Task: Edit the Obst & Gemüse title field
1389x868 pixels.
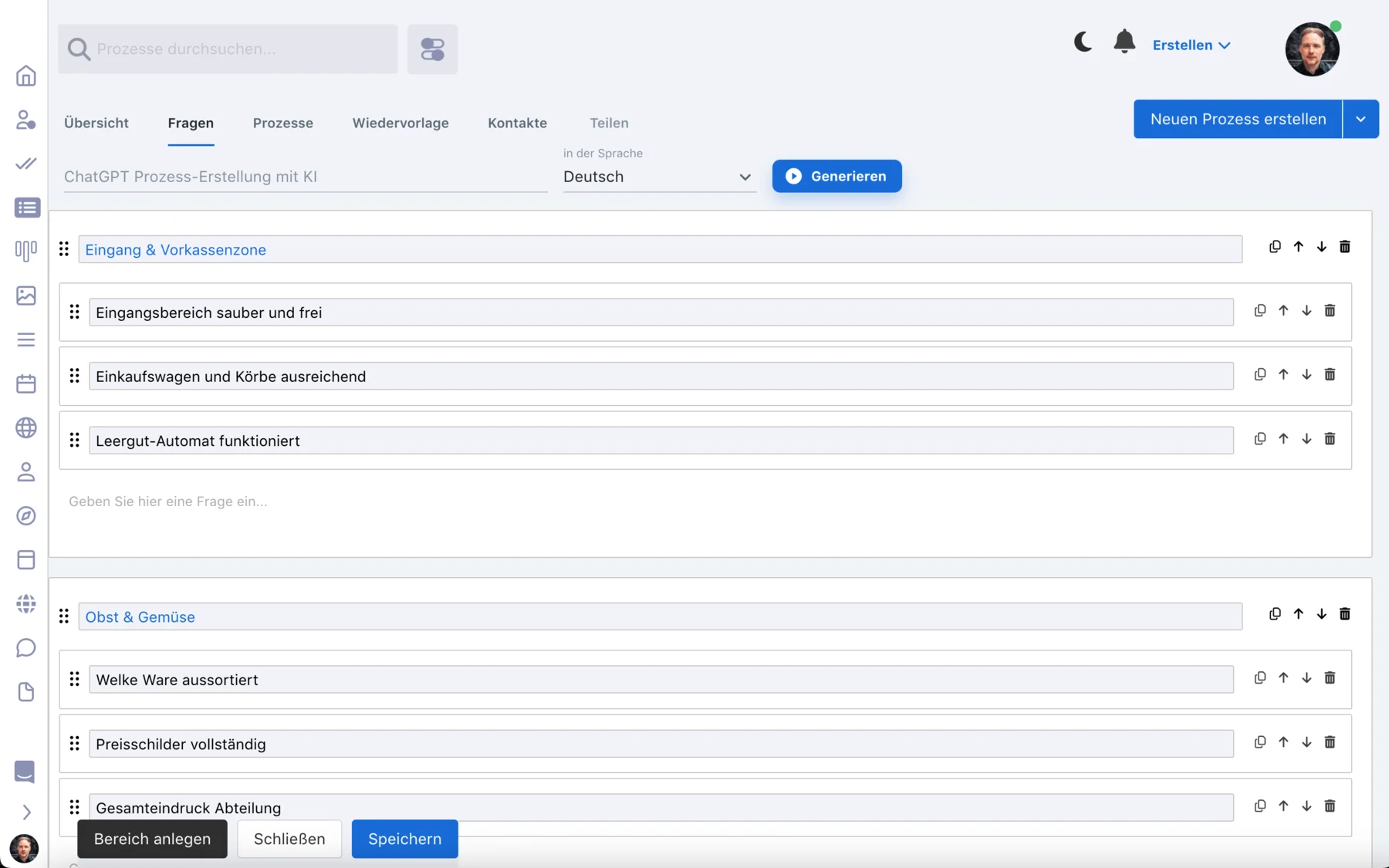Action: coord(660,616)
